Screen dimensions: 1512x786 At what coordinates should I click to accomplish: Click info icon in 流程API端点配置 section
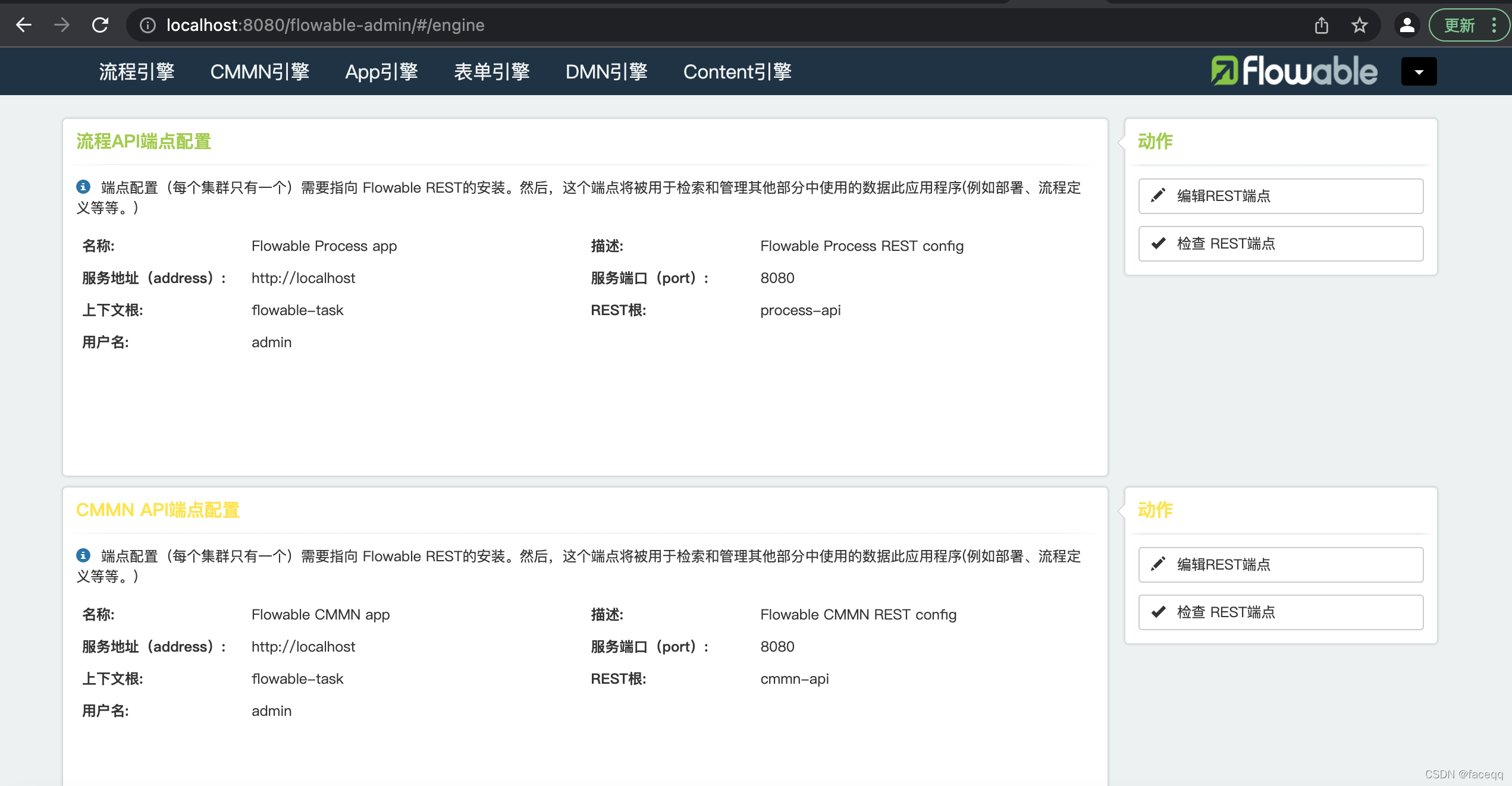coord(83,187)
